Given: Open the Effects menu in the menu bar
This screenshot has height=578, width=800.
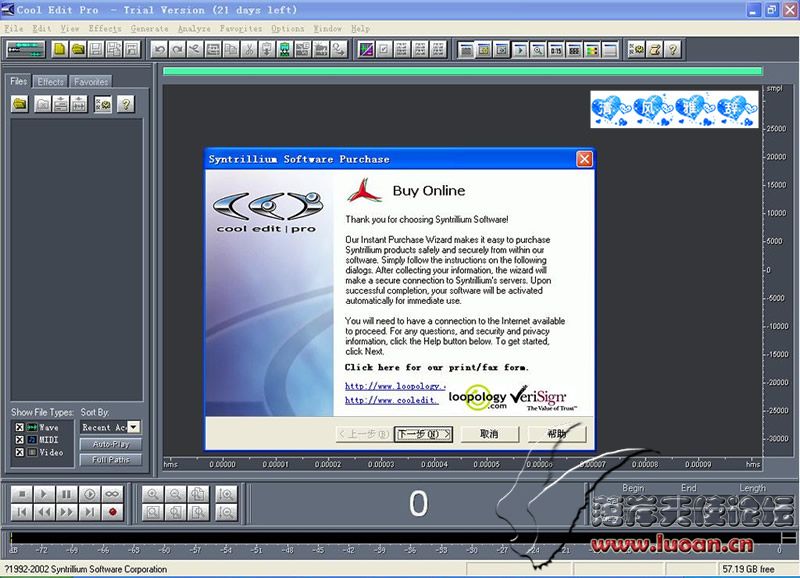Looking at the screenshot, I should click(x=105, y=29).
